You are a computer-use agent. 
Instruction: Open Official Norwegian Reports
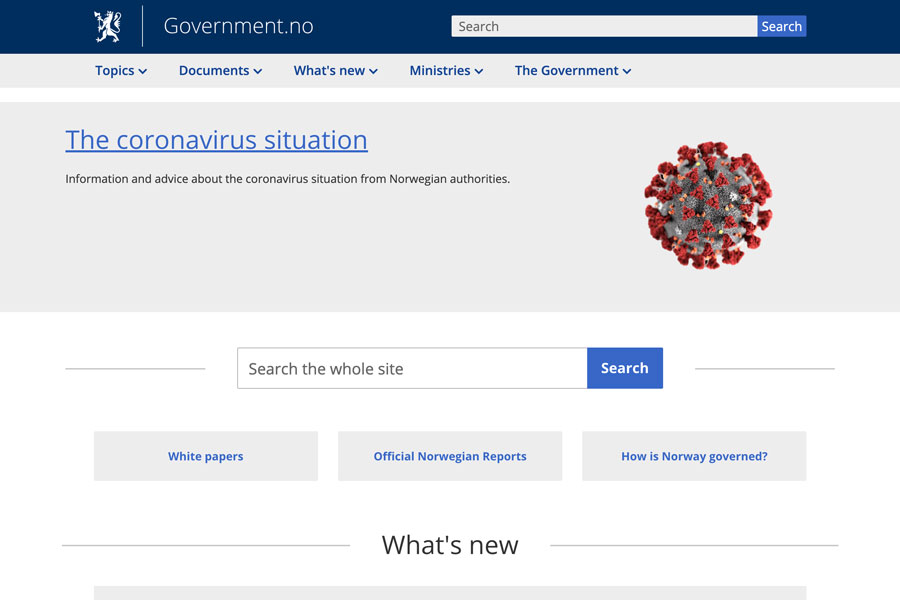tap(450, 456)
